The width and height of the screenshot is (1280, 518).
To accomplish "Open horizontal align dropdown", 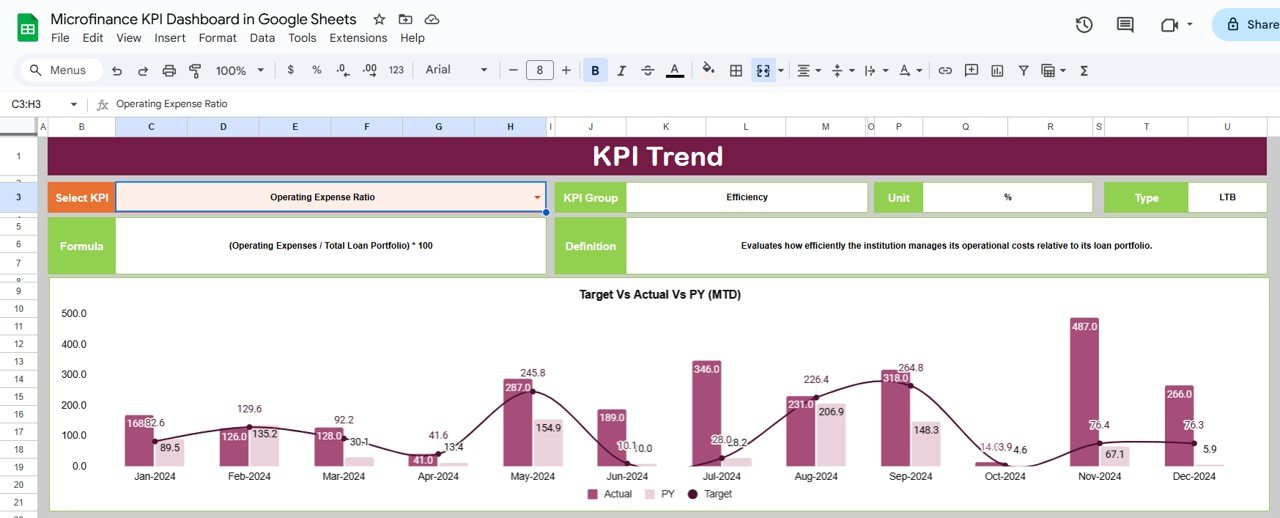I will (x=808, y=70).
